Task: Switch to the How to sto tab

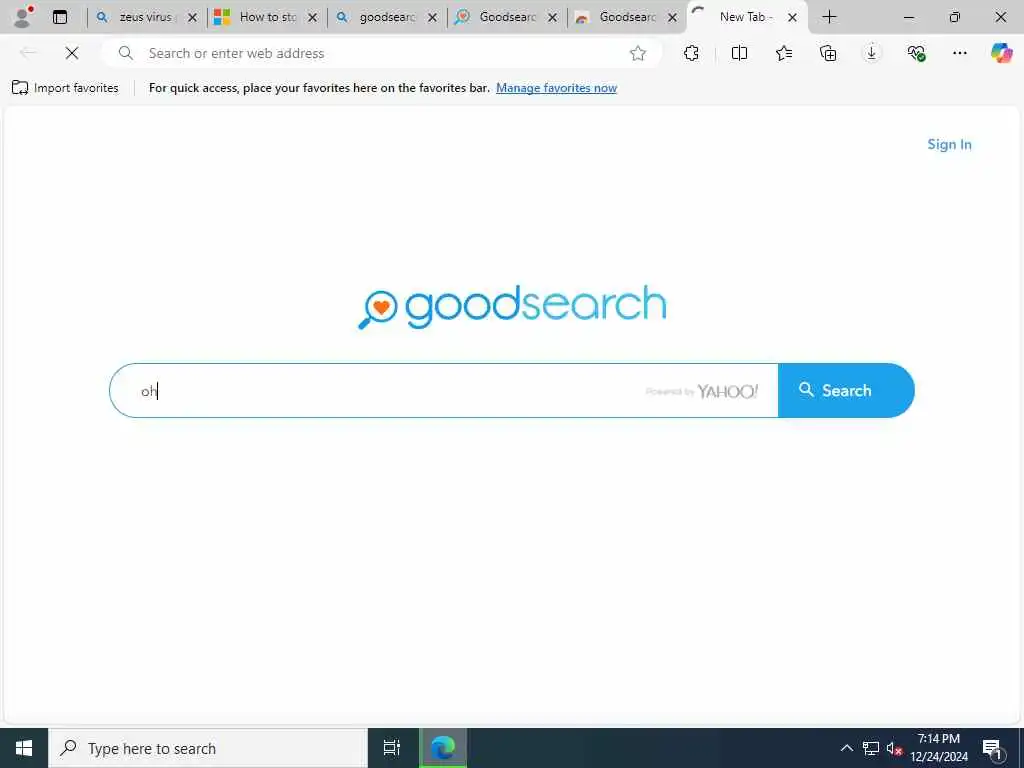Action: [x=267, y=17]
